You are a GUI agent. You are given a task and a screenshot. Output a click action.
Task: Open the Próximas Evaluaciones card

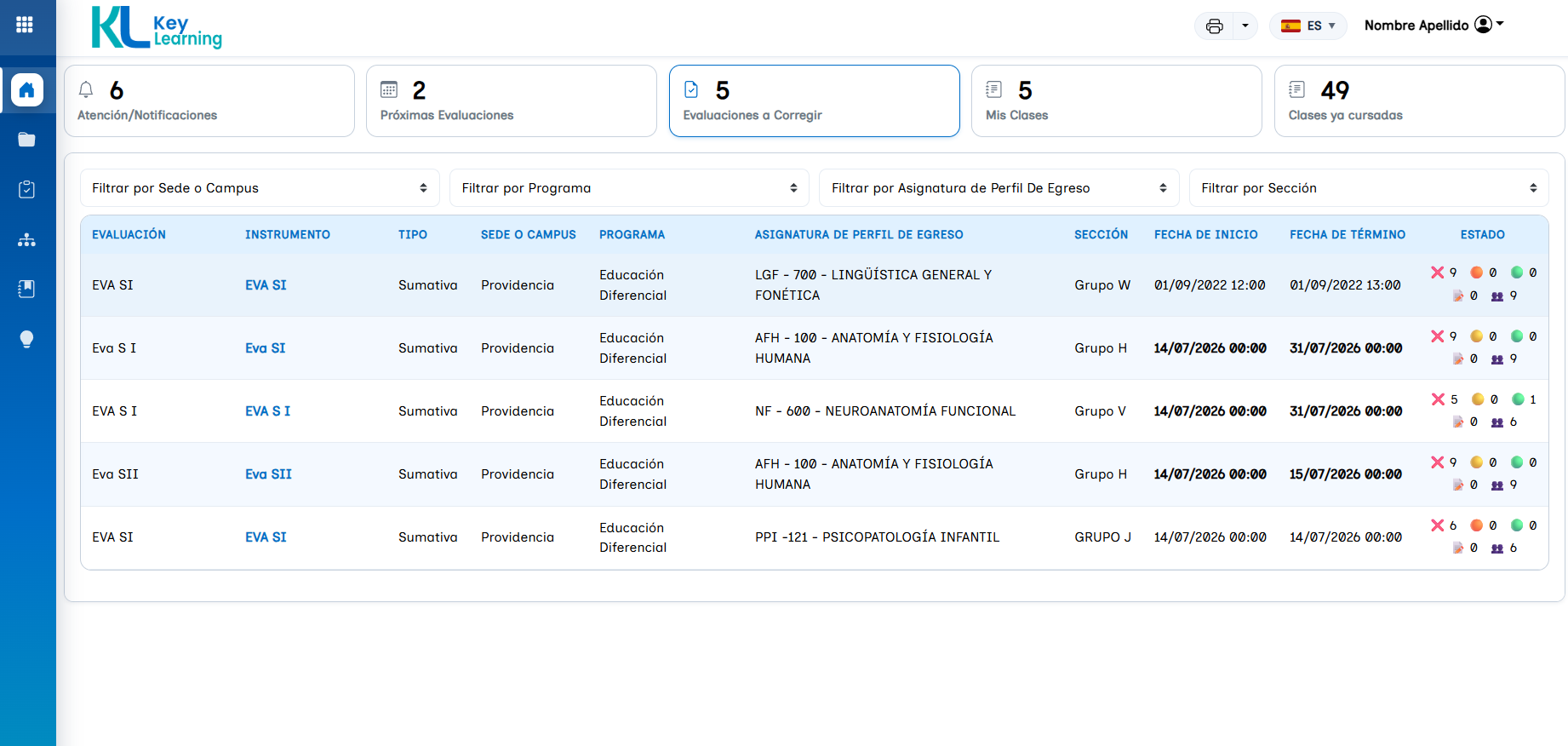point(512,100)
